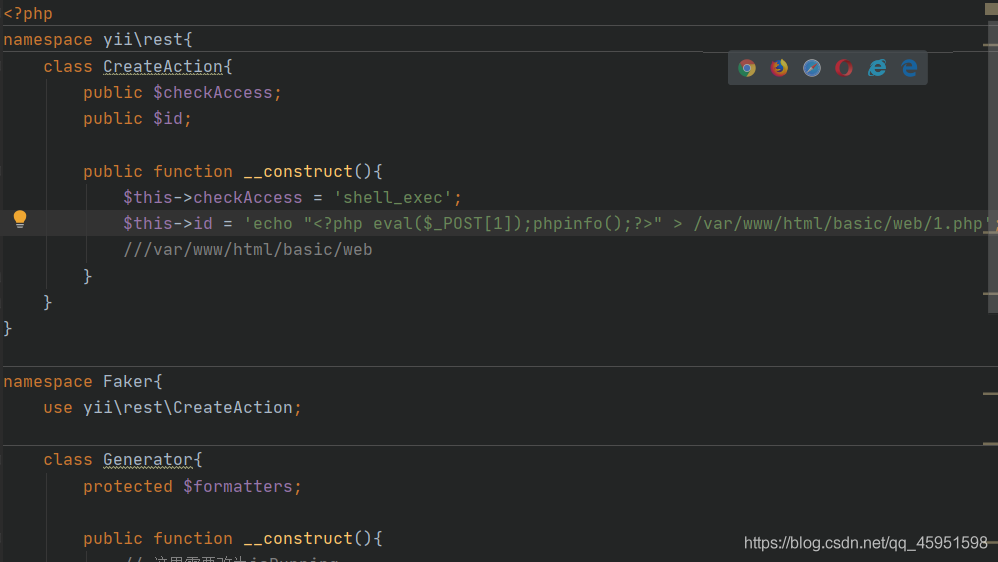This screenshot has width=998, height=562.
Task: Click the Generator class name
Action: coord(148,460)
